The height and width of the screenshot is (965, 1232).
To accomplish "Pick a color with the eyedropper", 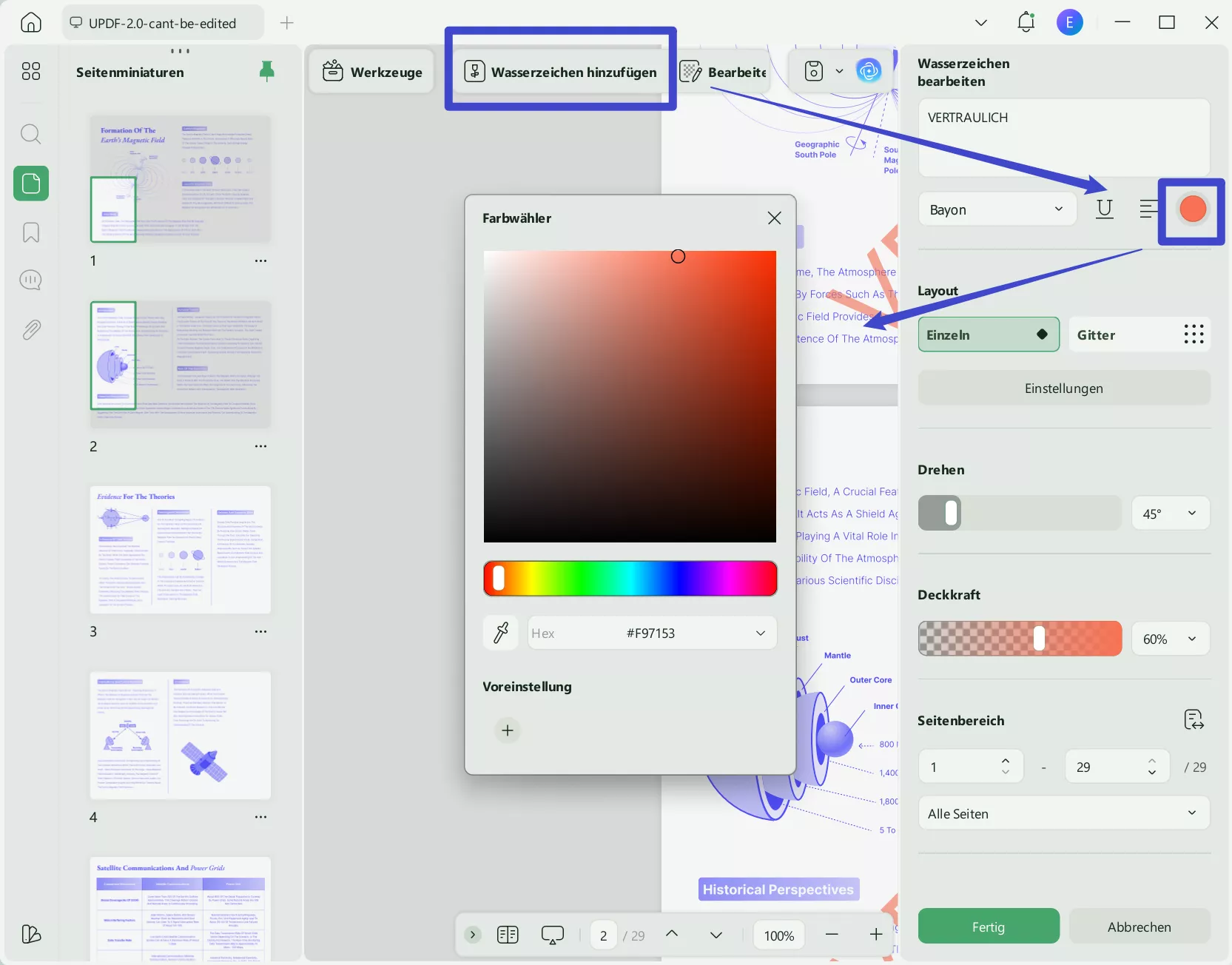I will coord(501,633).
